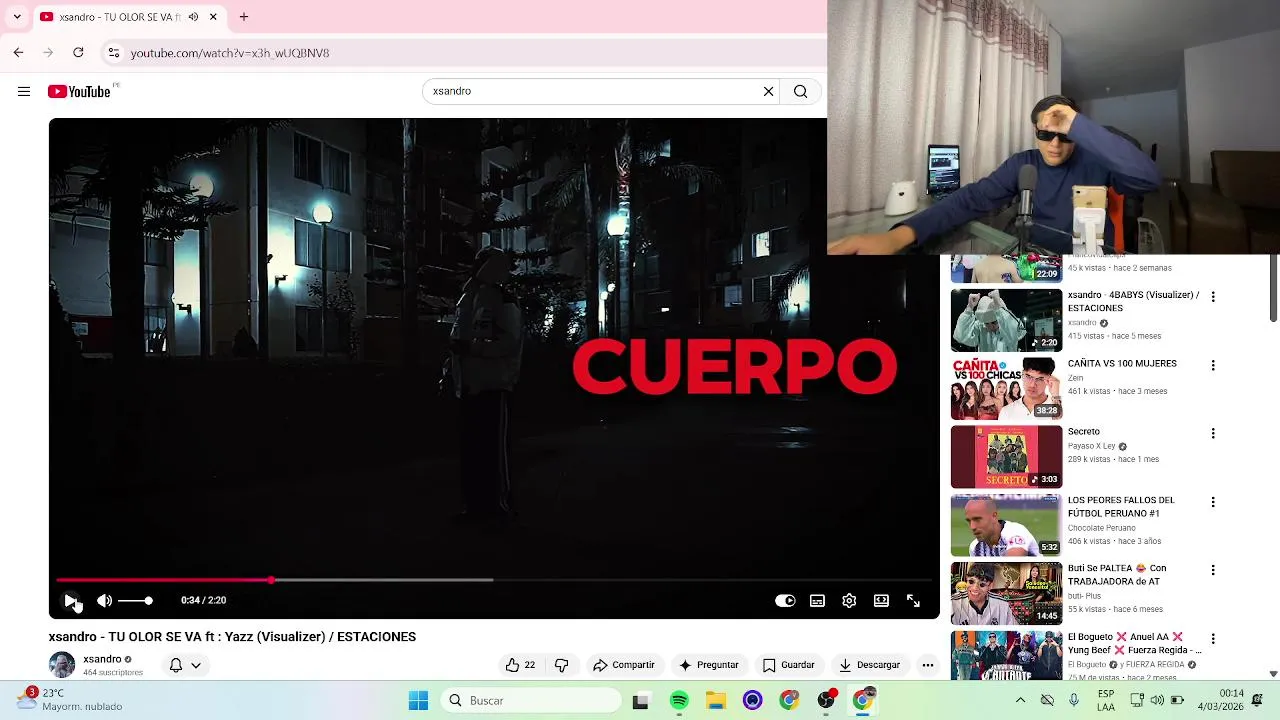Open the xsandro channel name link

102,659
